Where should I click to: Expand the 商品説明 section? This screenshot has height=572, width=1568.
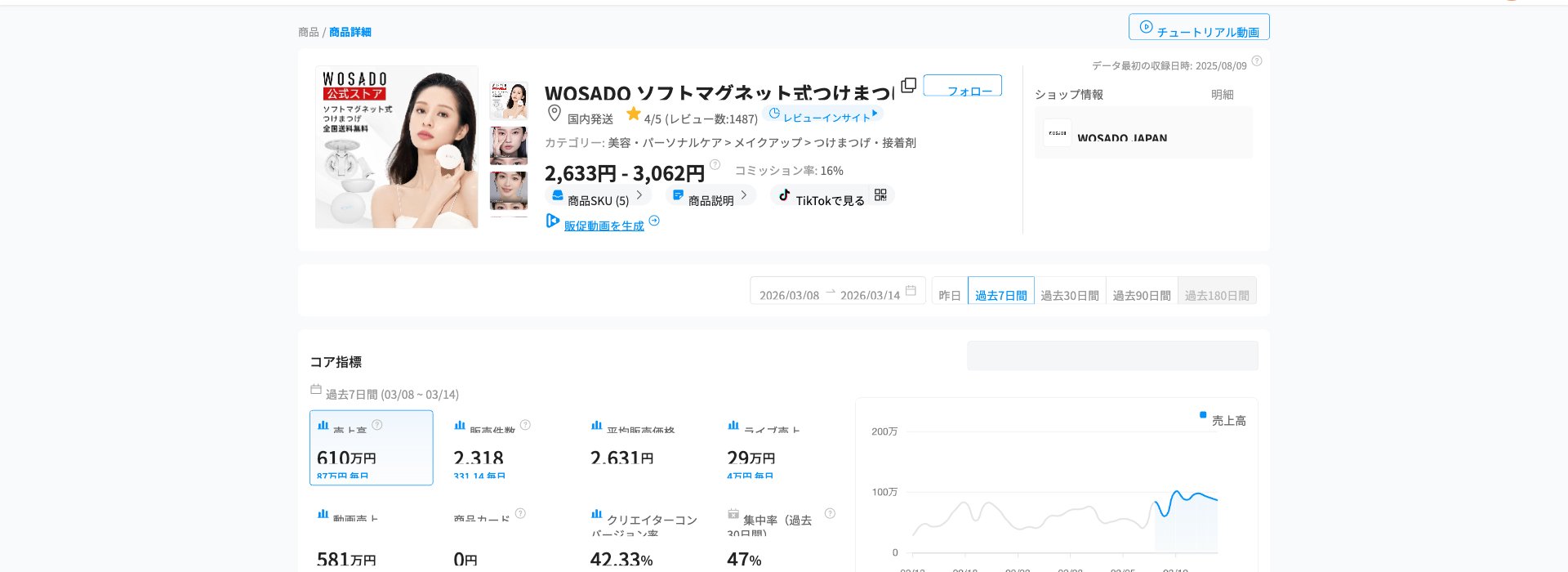pos(710,196)
